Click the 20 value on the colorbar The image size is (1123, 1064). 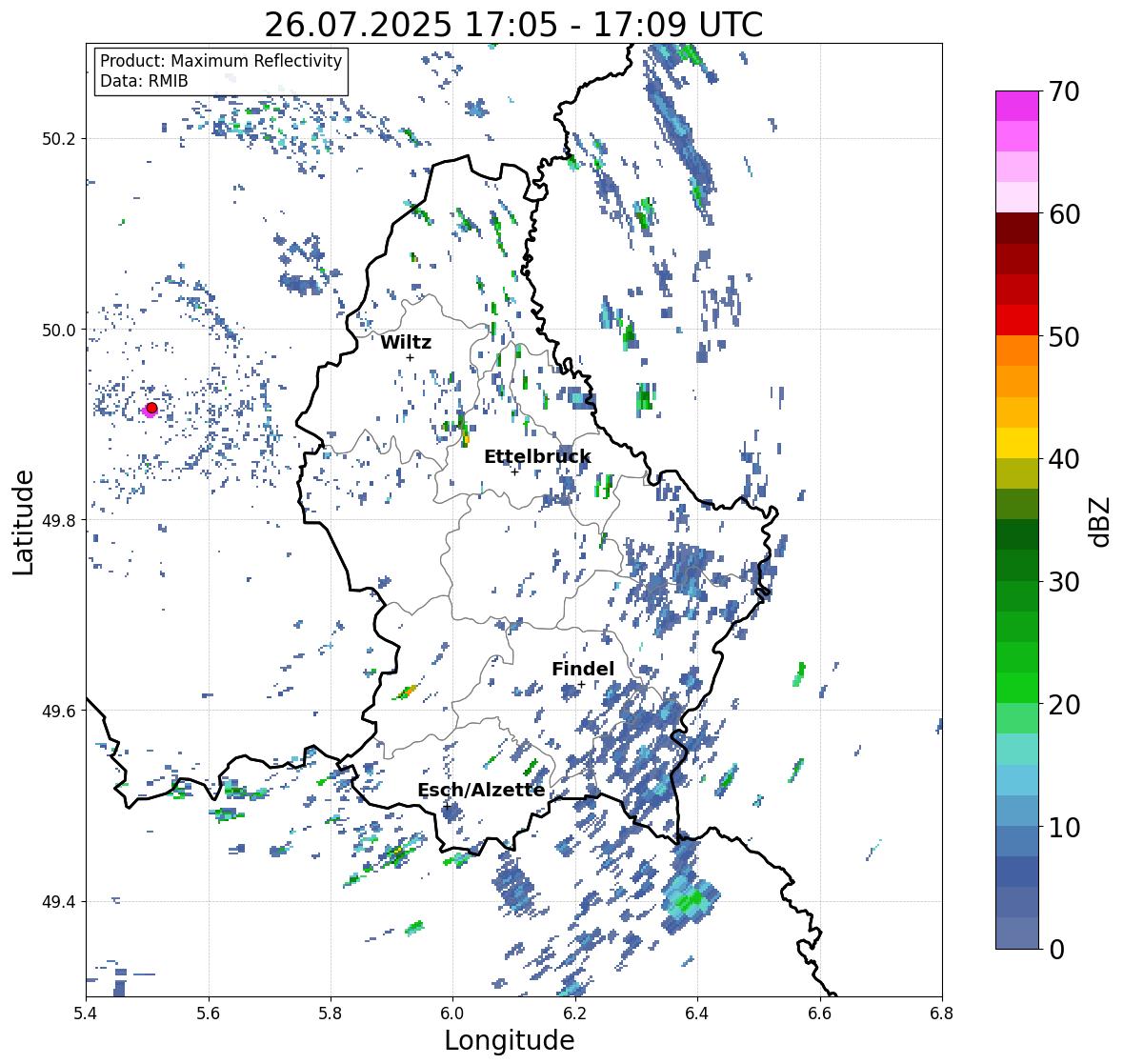(x=1064, y=705)
